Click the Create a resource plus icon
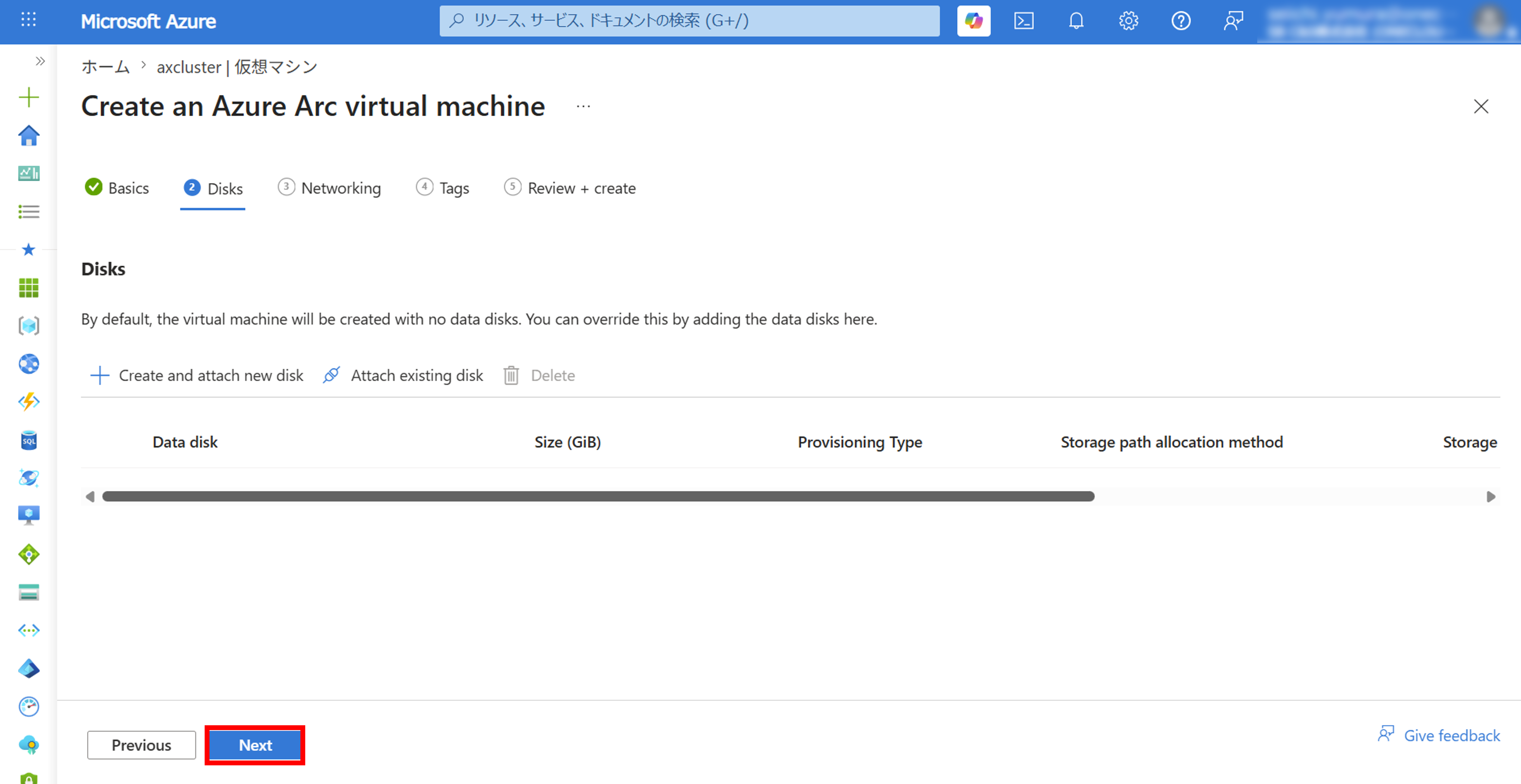This screenshot has width=1521, height=784. [x=28, y=97]
